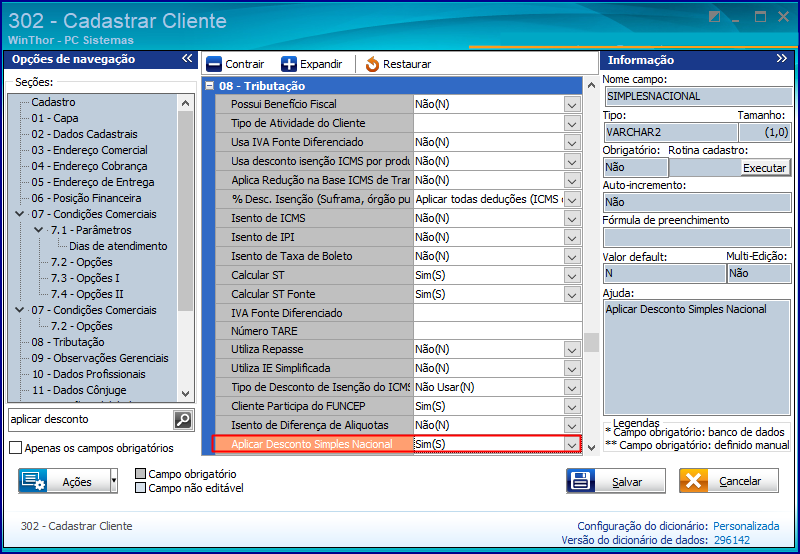Click the window restore-down diagonal icon
Image resolution: width=800 pixels, height=554 pixels.
pos(714,17)
